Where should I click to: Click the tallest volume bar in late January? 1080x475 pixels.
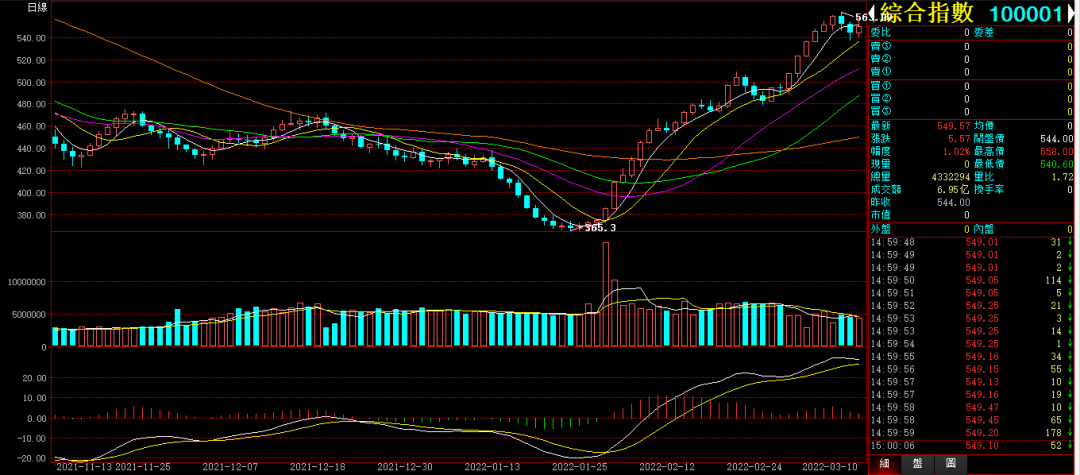[x=605, y=294]
